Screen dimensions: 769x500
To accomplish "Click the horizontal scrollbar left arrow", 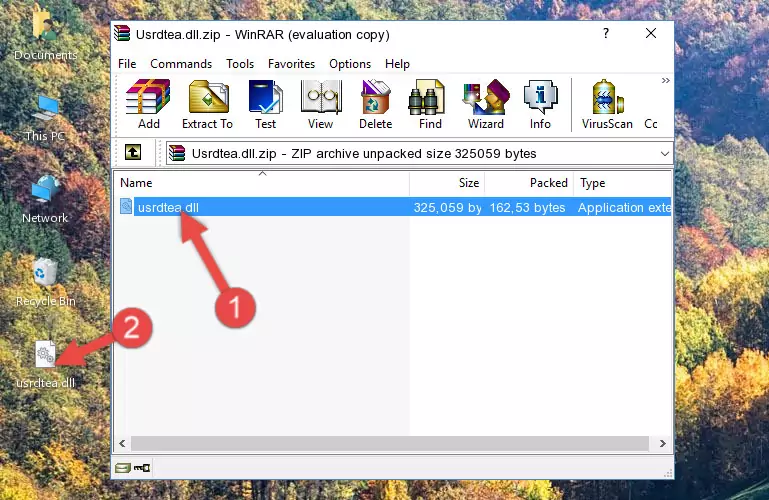I will pyautogui.click(x=122, y=443).
